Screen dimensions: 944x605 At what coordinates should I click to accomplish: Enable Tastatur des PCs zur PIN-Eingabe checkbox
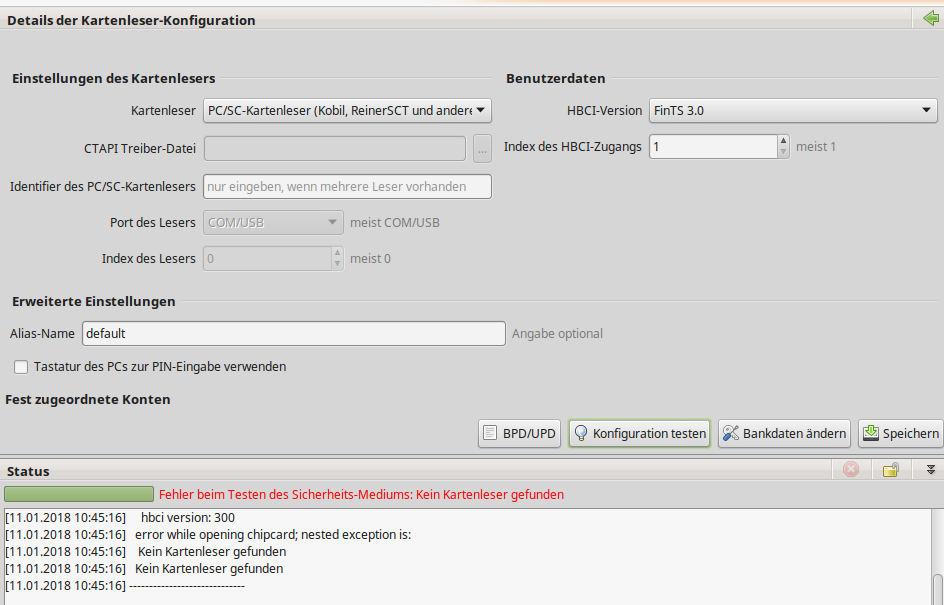point(21,367)
